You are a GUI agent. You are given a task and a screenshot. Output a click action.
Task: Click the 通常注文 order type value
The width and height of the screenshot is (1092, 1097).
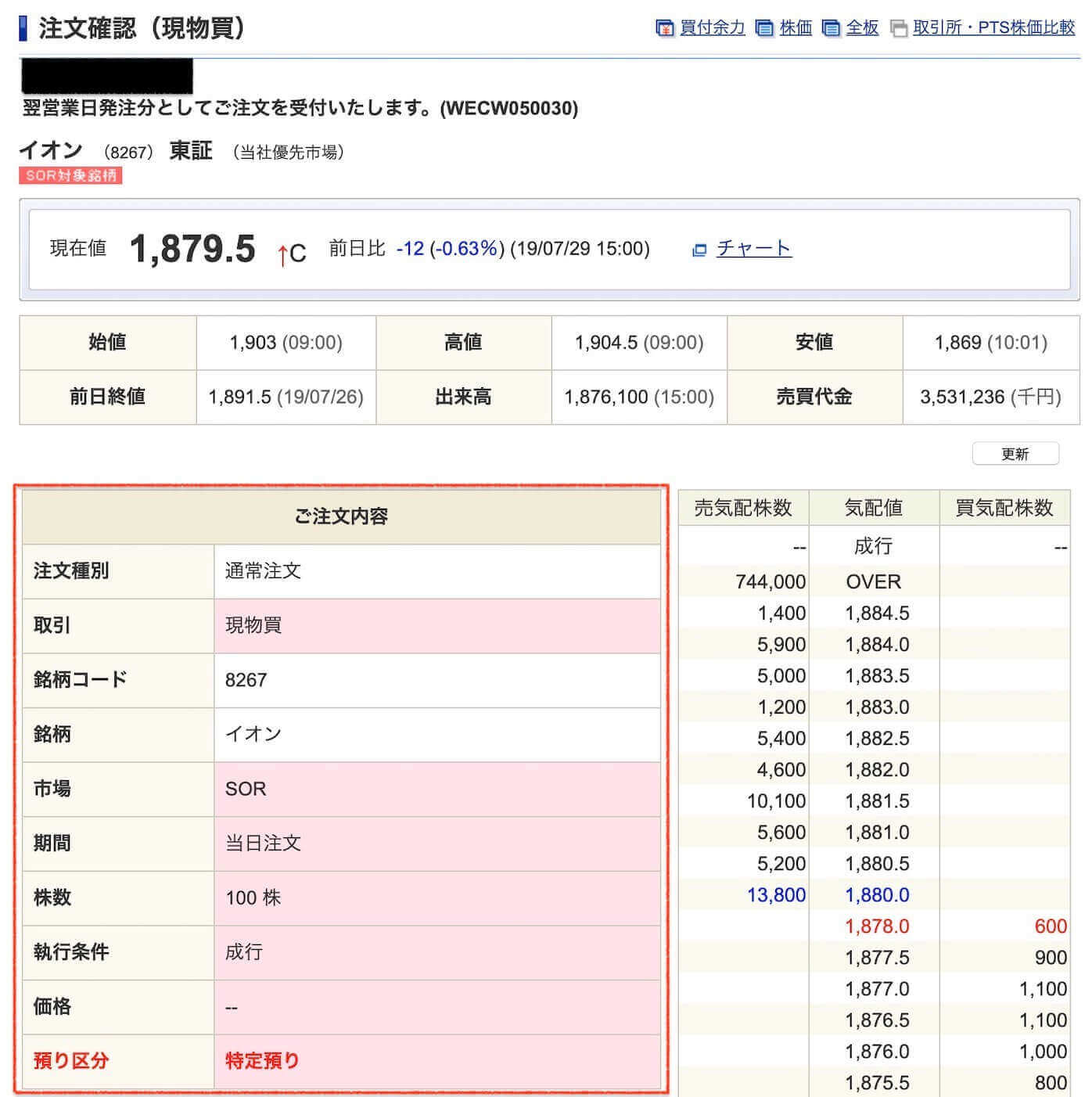263,571
